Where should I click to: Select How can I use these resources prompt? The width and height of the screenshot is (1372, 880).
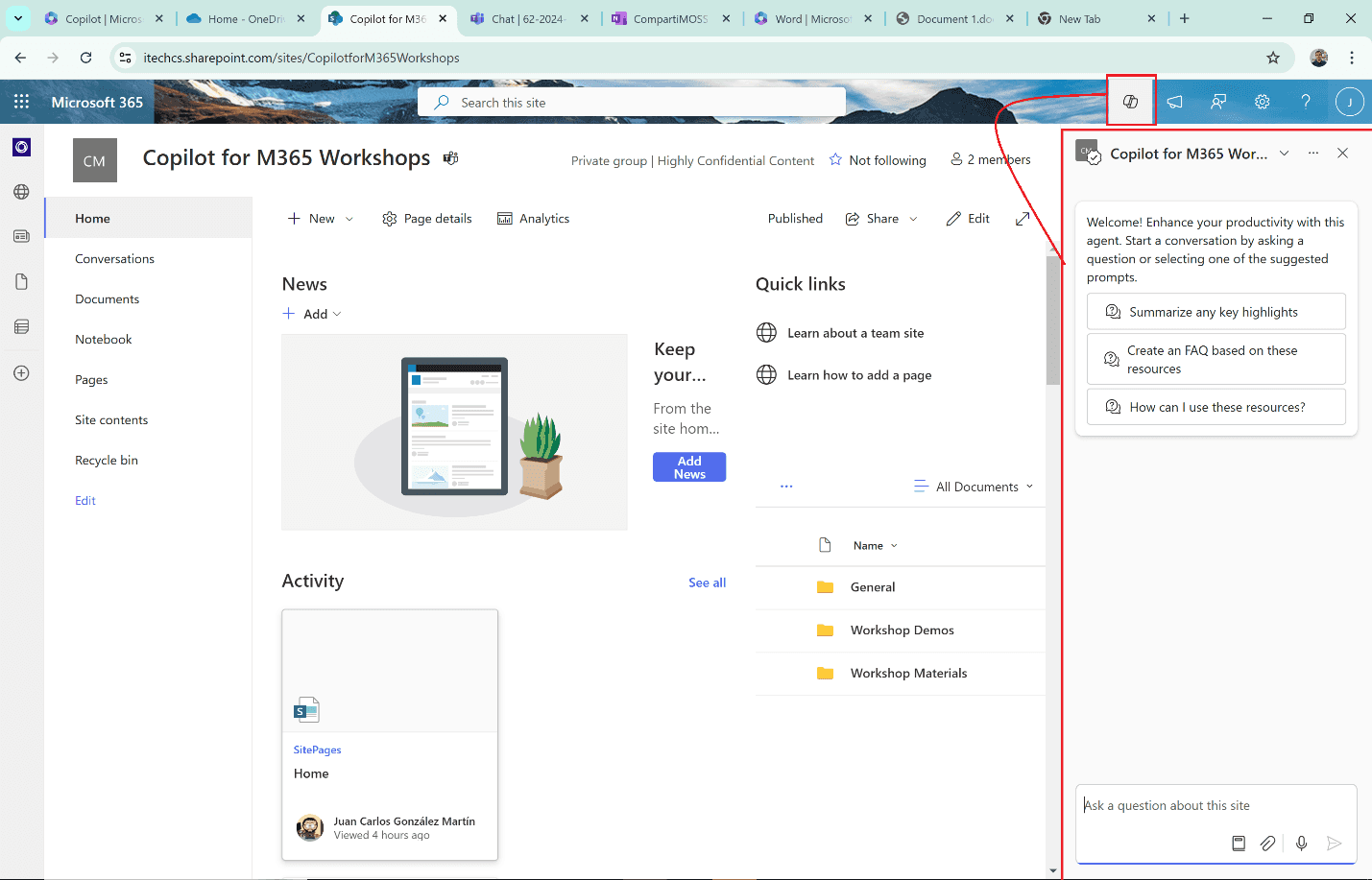1216,407
